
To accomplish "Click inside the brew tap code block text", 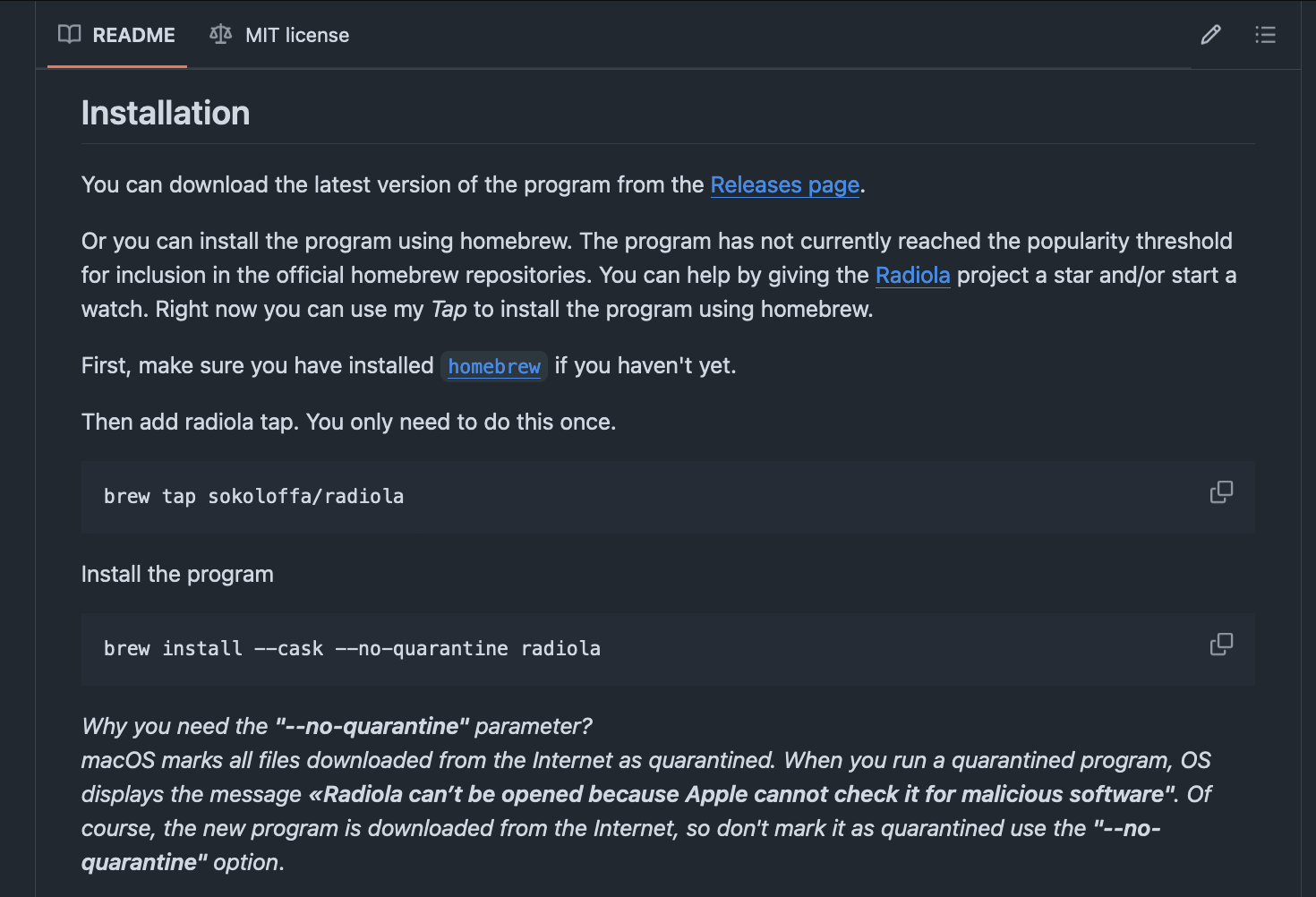I will tap(254, 497).
